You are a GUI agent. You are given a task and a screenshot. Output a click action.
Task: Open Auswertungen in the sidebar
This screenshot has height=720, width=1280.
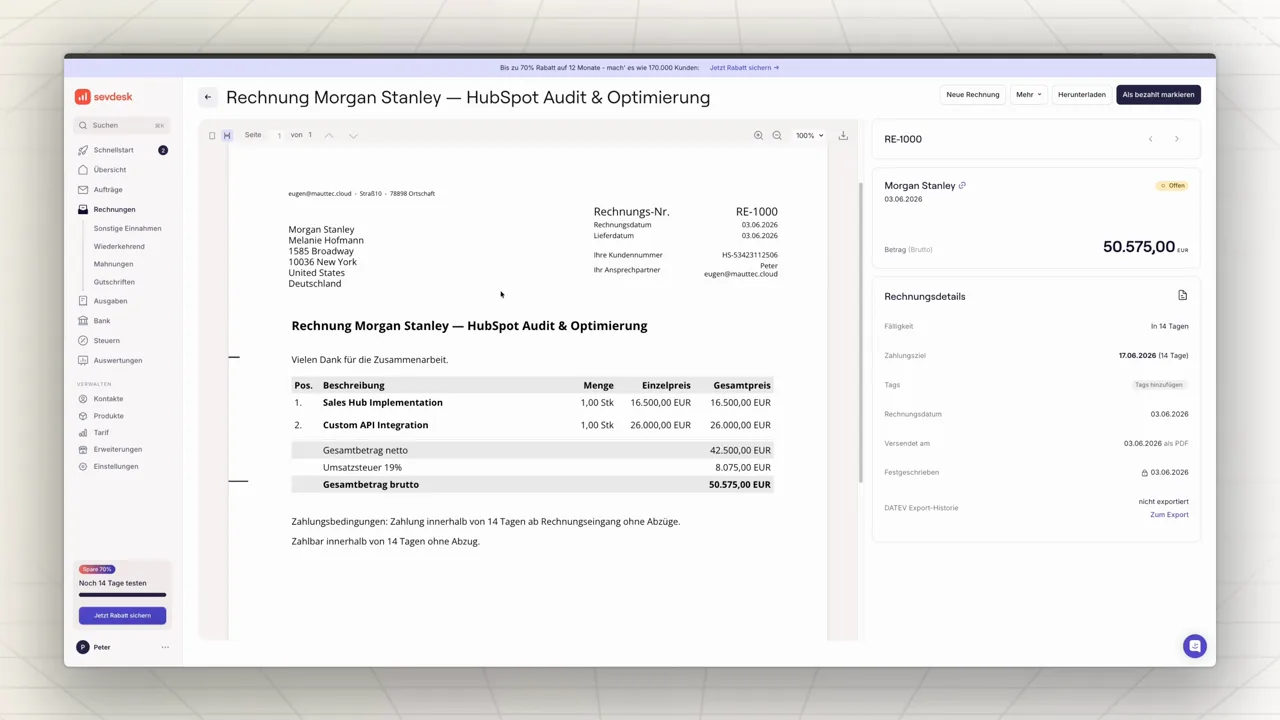118,360
